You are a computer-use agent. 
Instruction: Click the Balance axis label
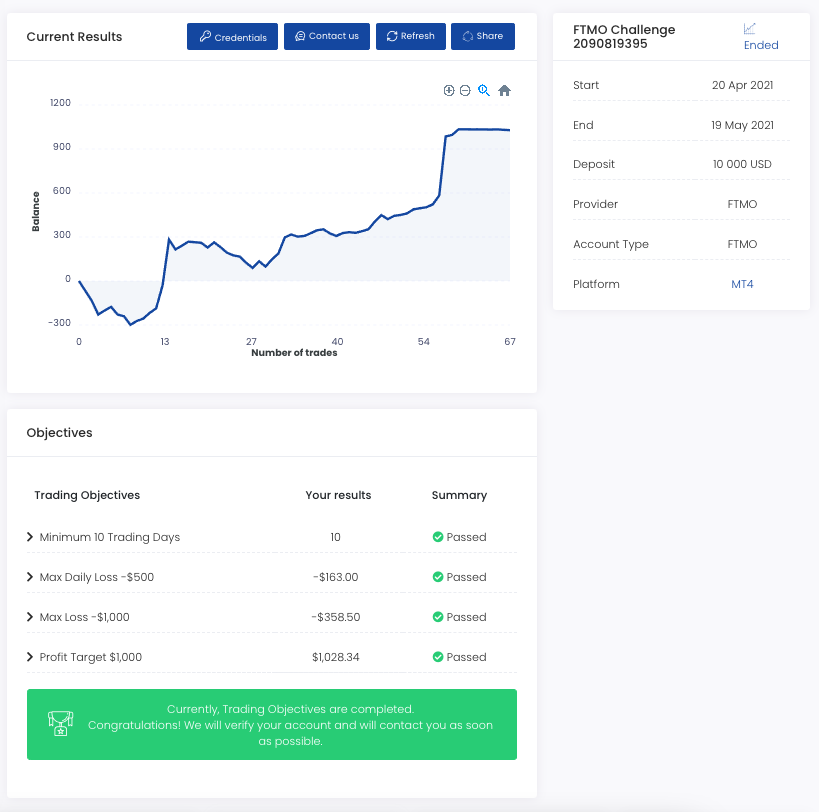(x=36, y=211)
